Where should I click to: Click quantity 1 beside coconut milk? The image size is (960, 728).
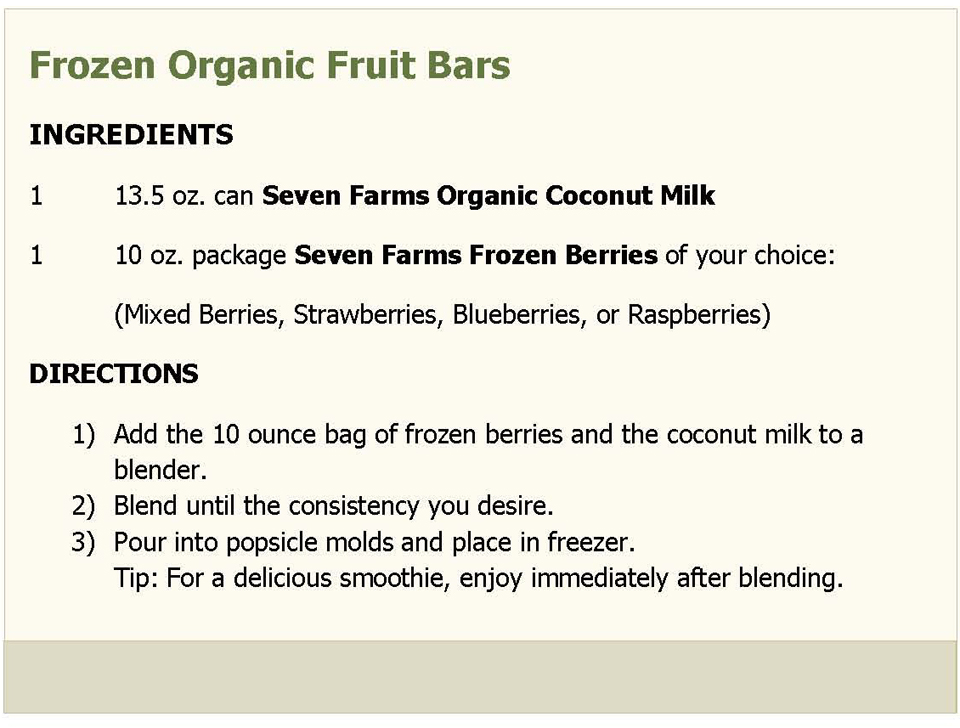(37, 196)
